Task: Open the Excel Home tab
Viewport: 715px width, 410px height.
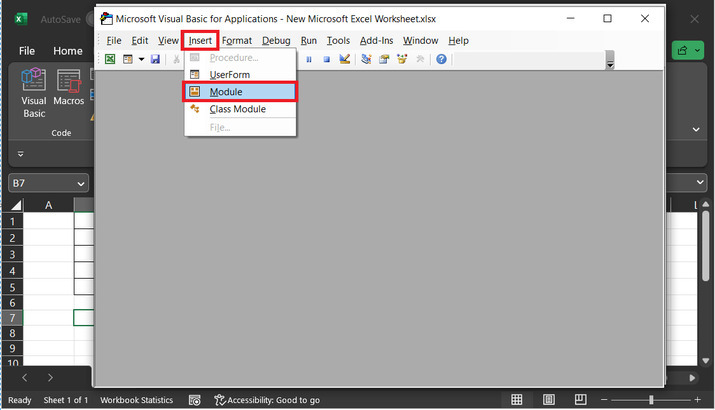Action: [x=67, y=51]
